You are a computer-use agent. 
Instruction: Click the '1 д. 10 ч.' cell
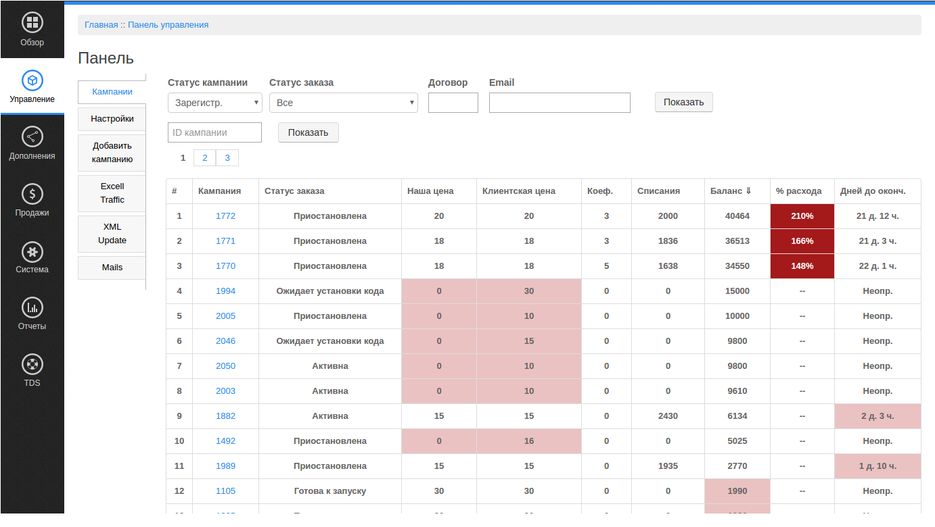(877, 466)
